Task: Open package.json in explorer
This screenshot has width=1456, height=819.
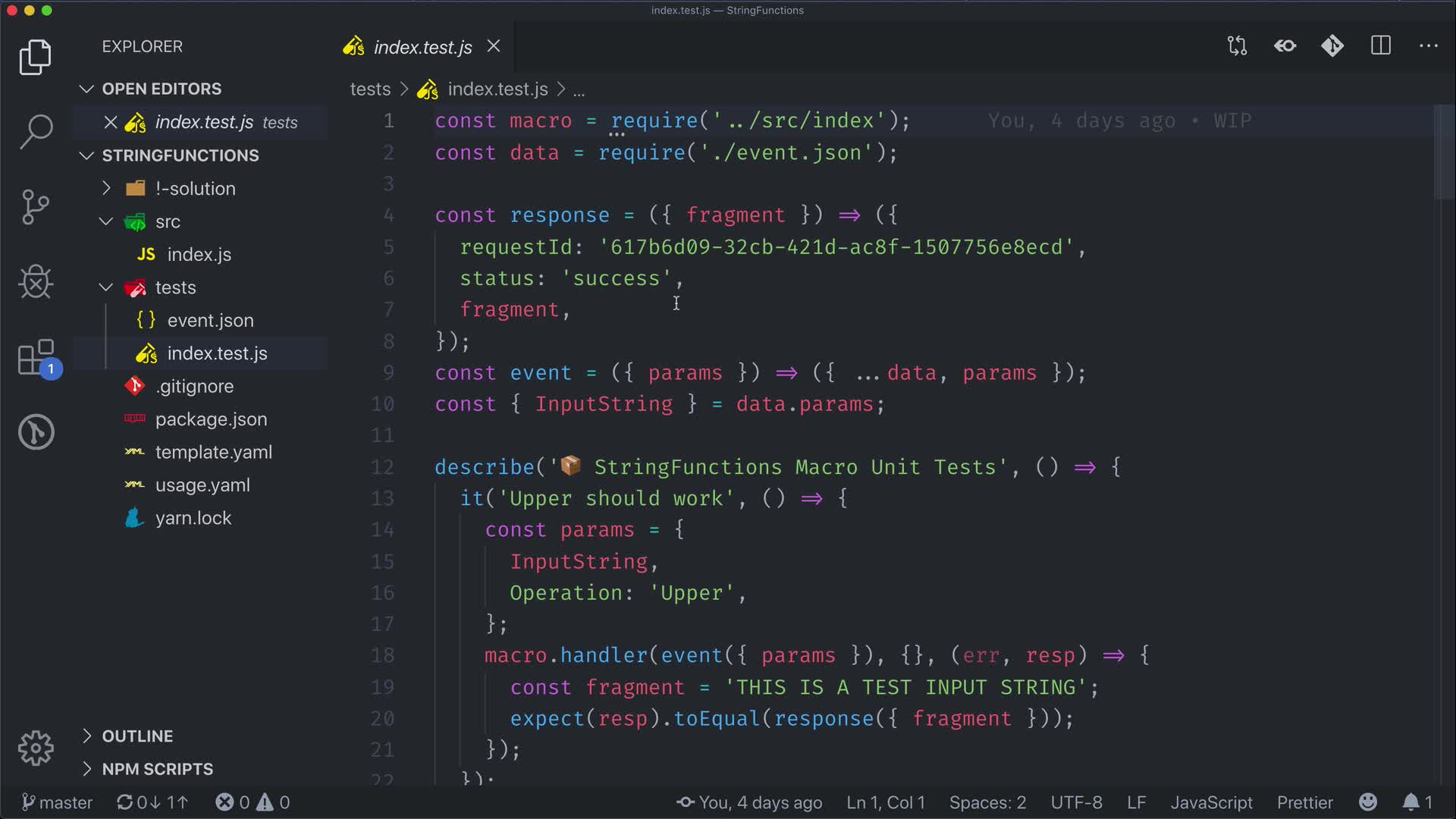Action: click(x=211, y=419)
